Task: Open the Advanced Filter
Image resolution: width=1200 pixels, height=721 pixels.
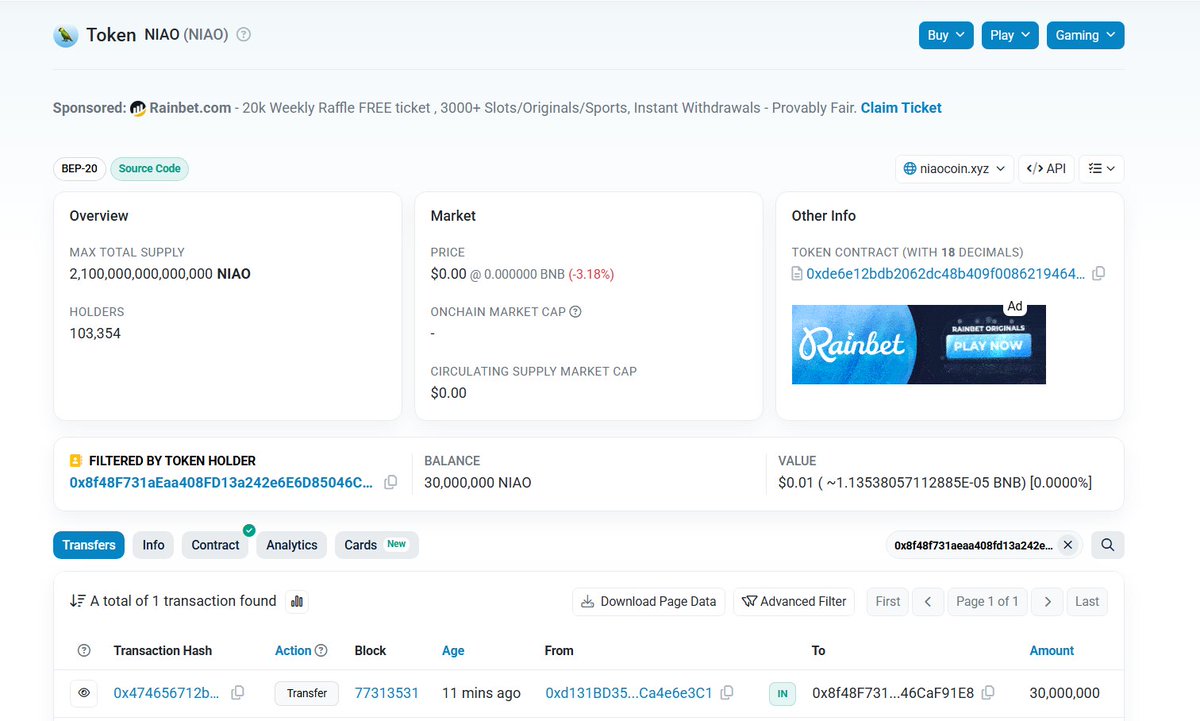Action: click(794, 601)
